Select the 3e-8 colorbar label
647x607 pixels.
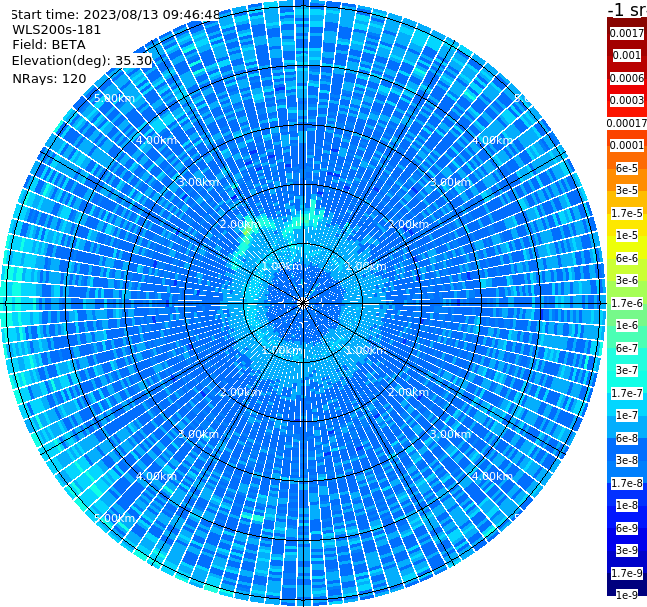[x=627, y=460]
